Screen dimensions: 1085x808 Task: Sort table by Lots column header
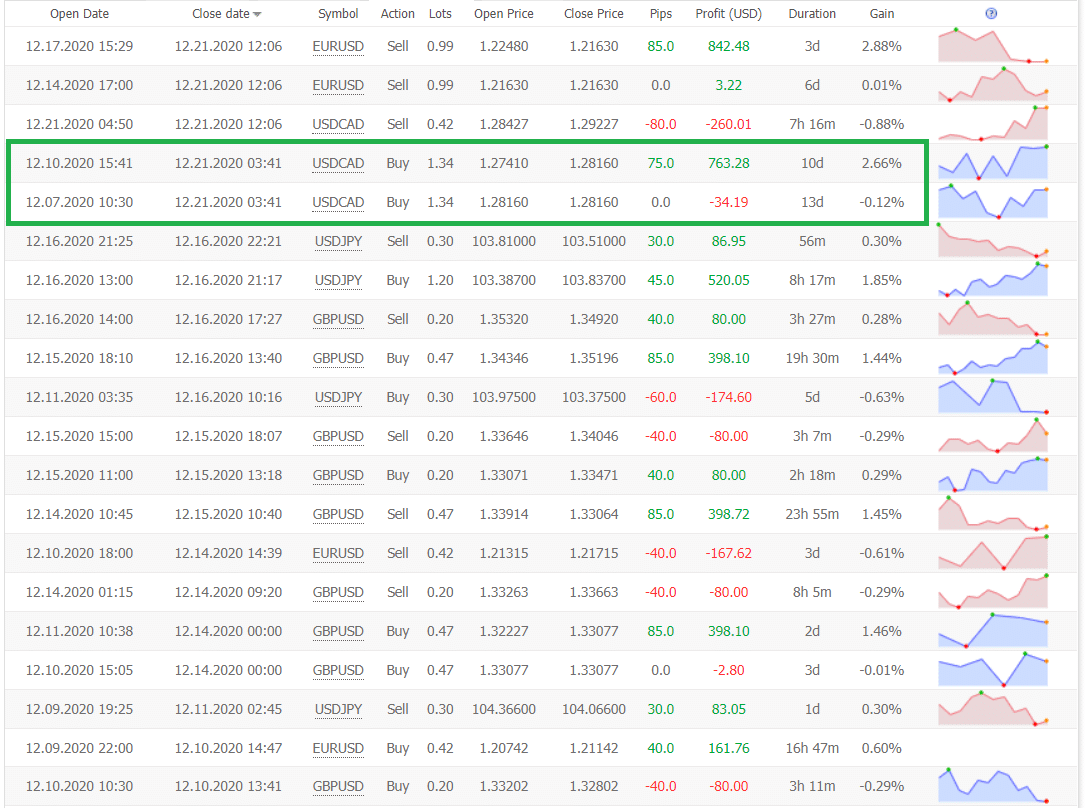440,14
